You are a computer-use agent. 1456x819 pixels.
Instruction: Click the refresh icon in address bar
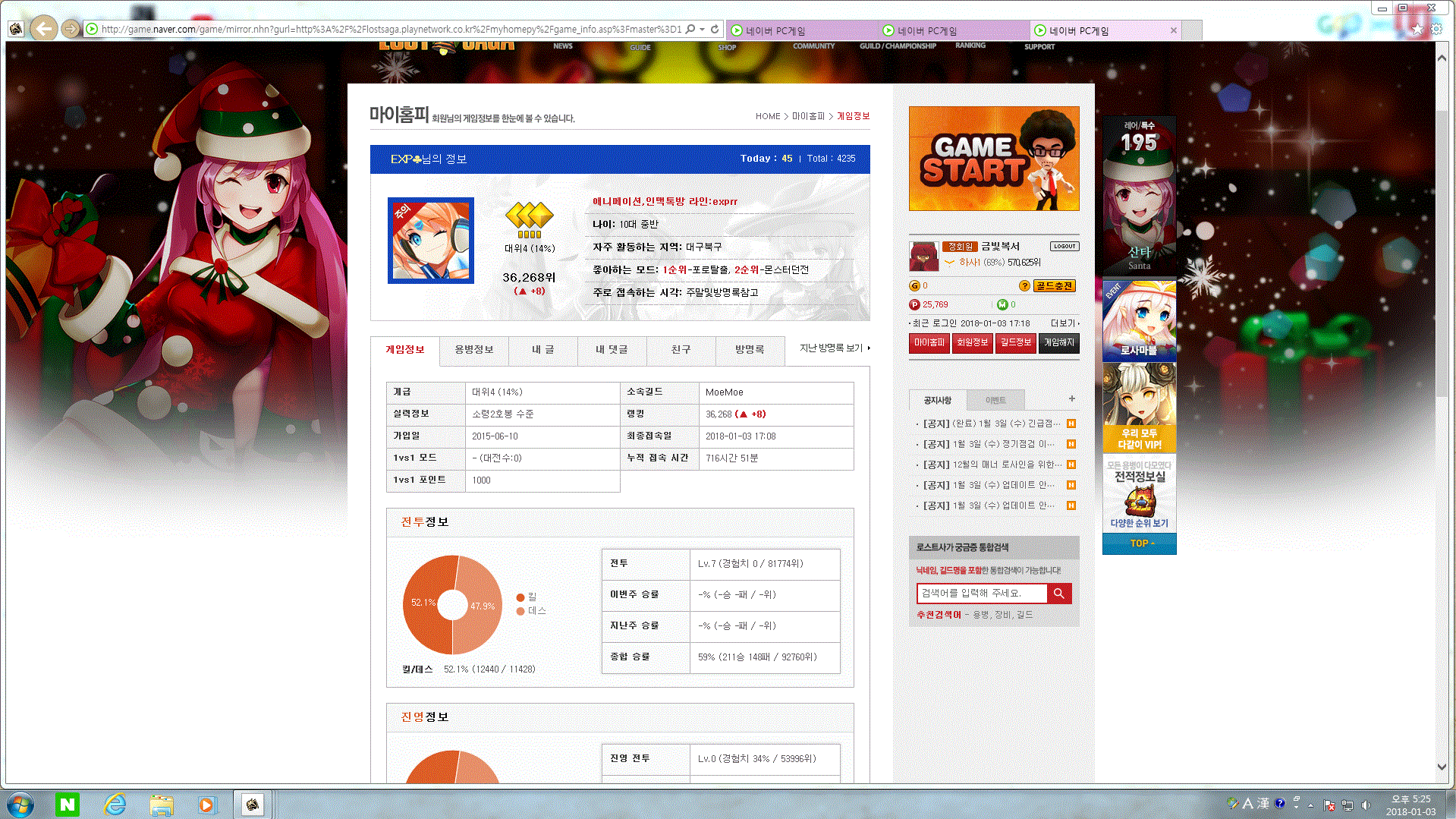pyautogui.click(x=715, y=30)
